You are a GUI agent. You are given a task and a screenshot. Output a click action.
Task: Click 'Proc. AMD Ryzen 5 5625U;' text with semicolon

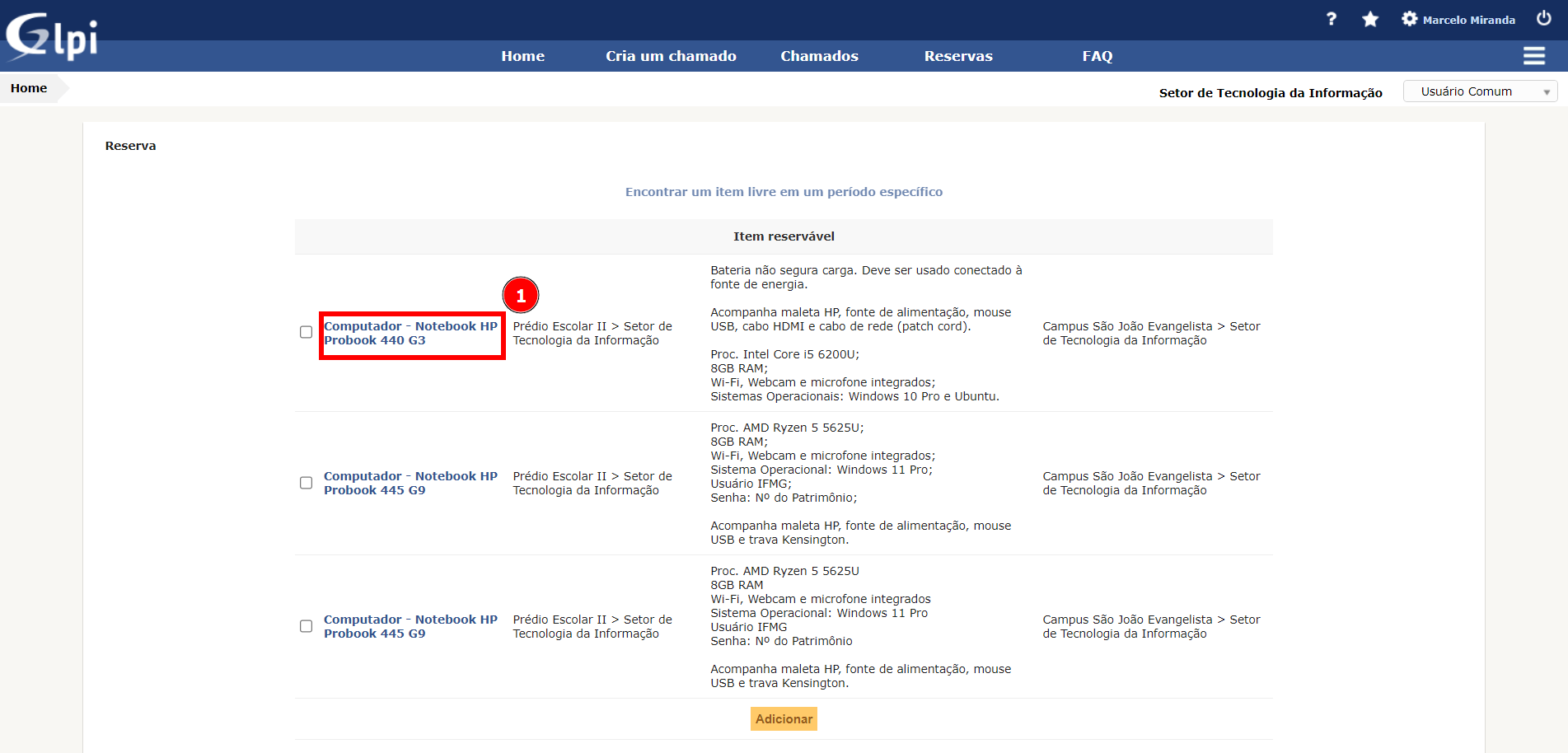point(787,428)
